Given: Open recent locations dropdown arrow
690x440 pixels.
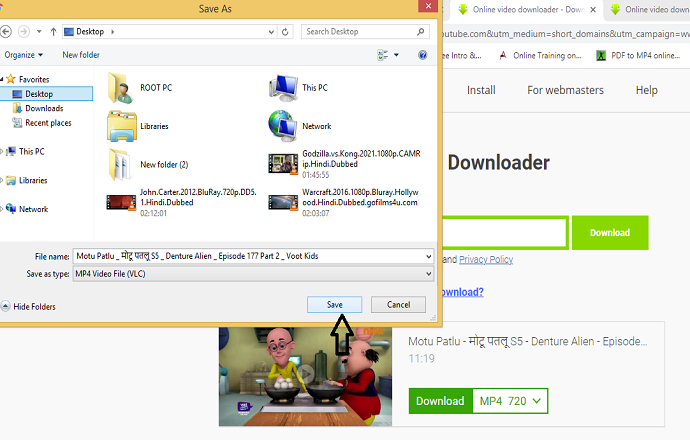Looking at the screenshot, I should [x=39, y=32].
